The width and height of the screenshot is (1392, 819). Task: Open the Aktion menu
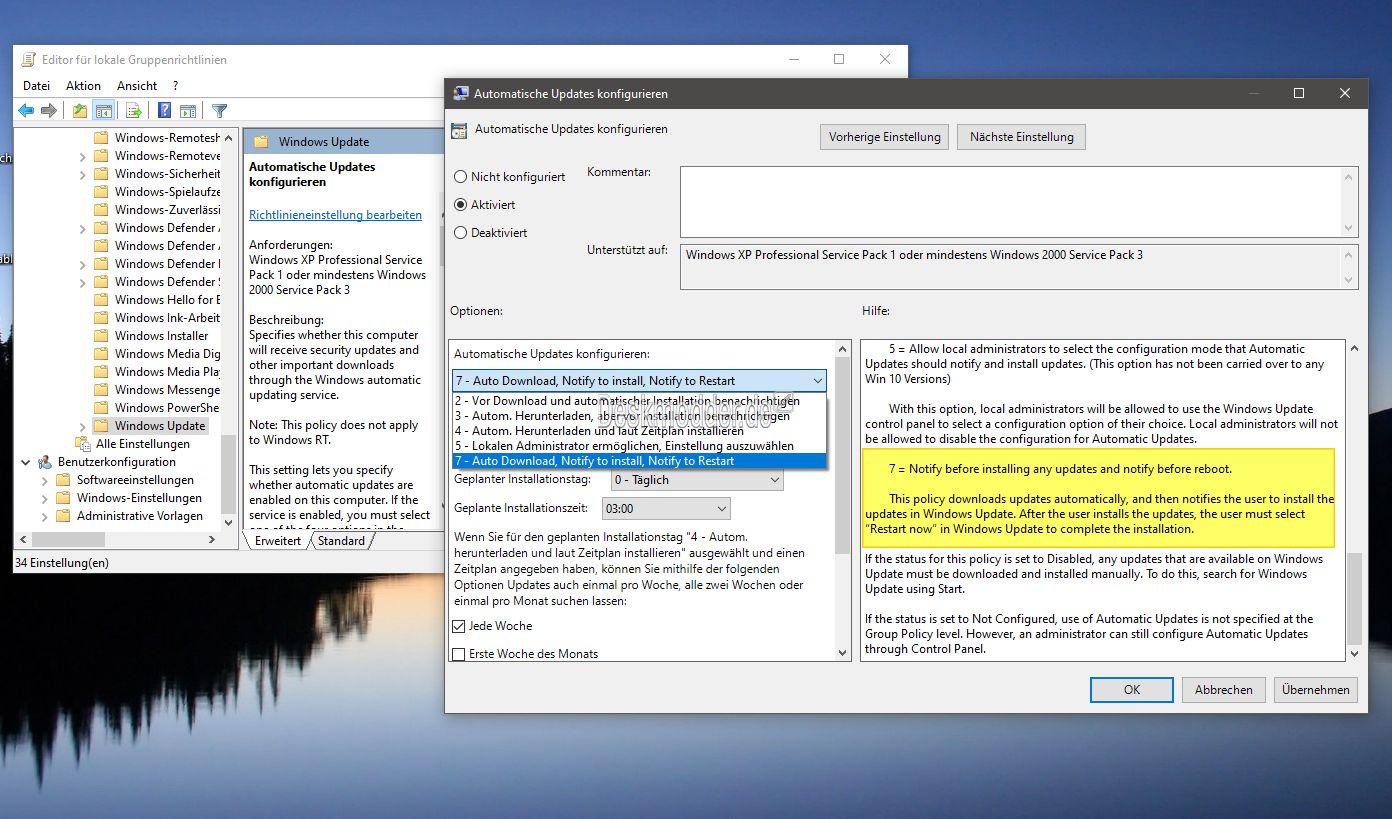point(83,86)
